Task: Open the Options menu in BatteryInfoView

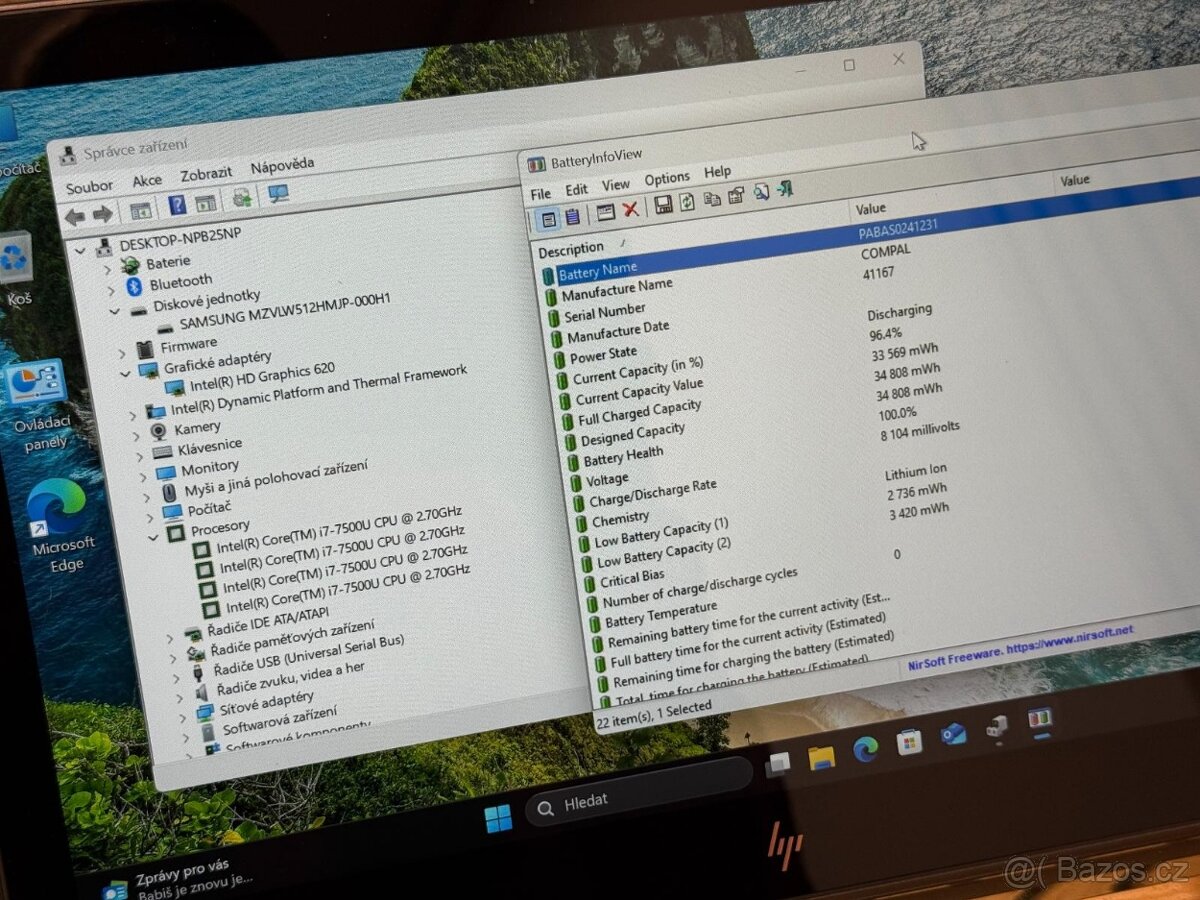Action: point(667,179)
